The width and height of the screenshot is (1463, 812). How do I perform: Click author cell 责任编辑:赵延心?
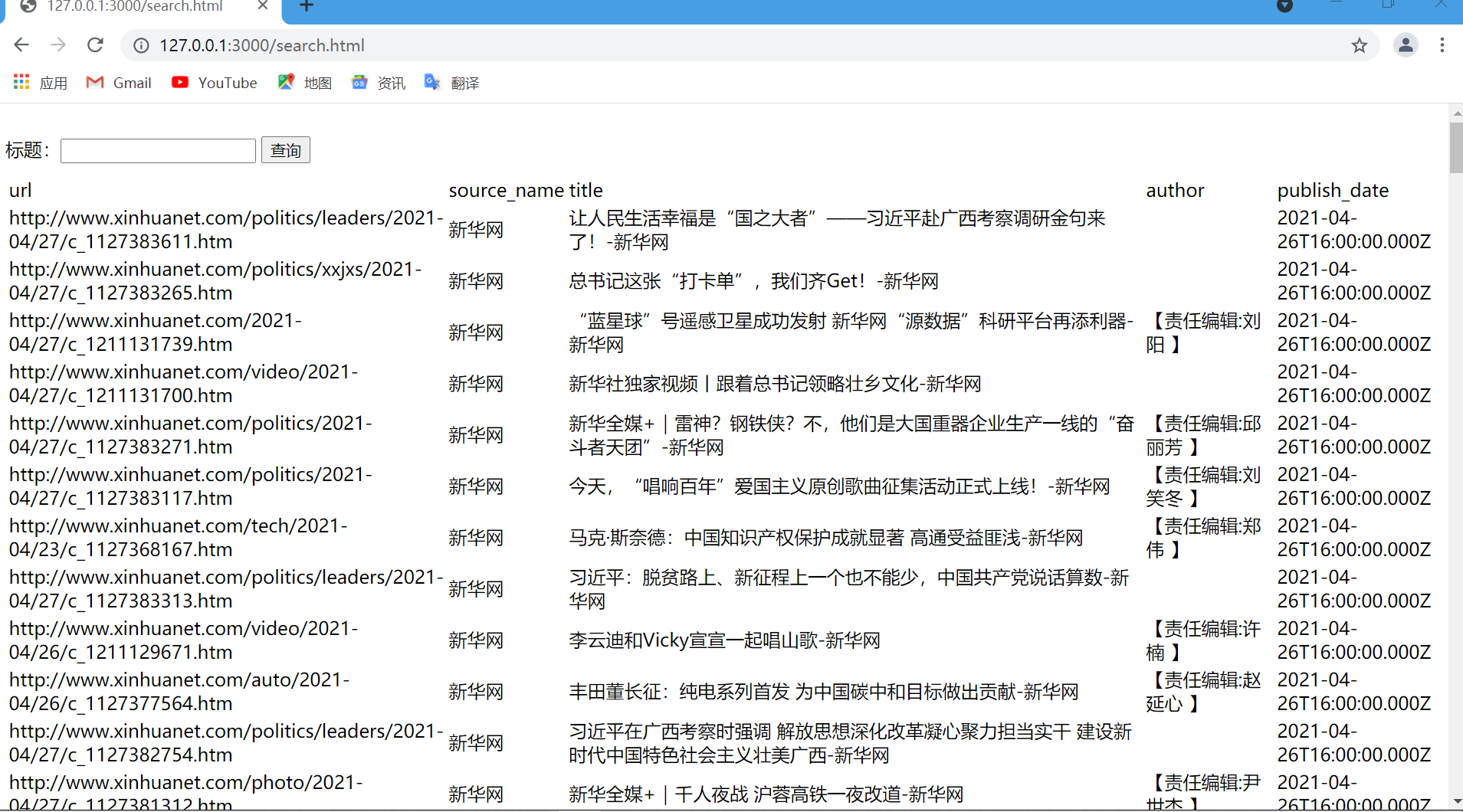(x=1203, y=692)
